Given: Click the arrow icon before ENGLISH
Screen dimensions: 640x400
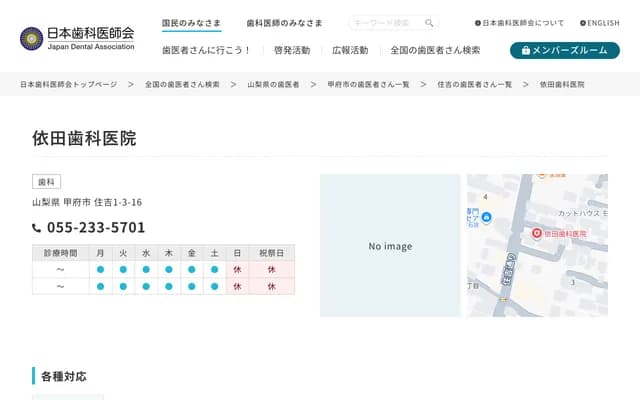Looking at the screenshot, I should [583, 23].
